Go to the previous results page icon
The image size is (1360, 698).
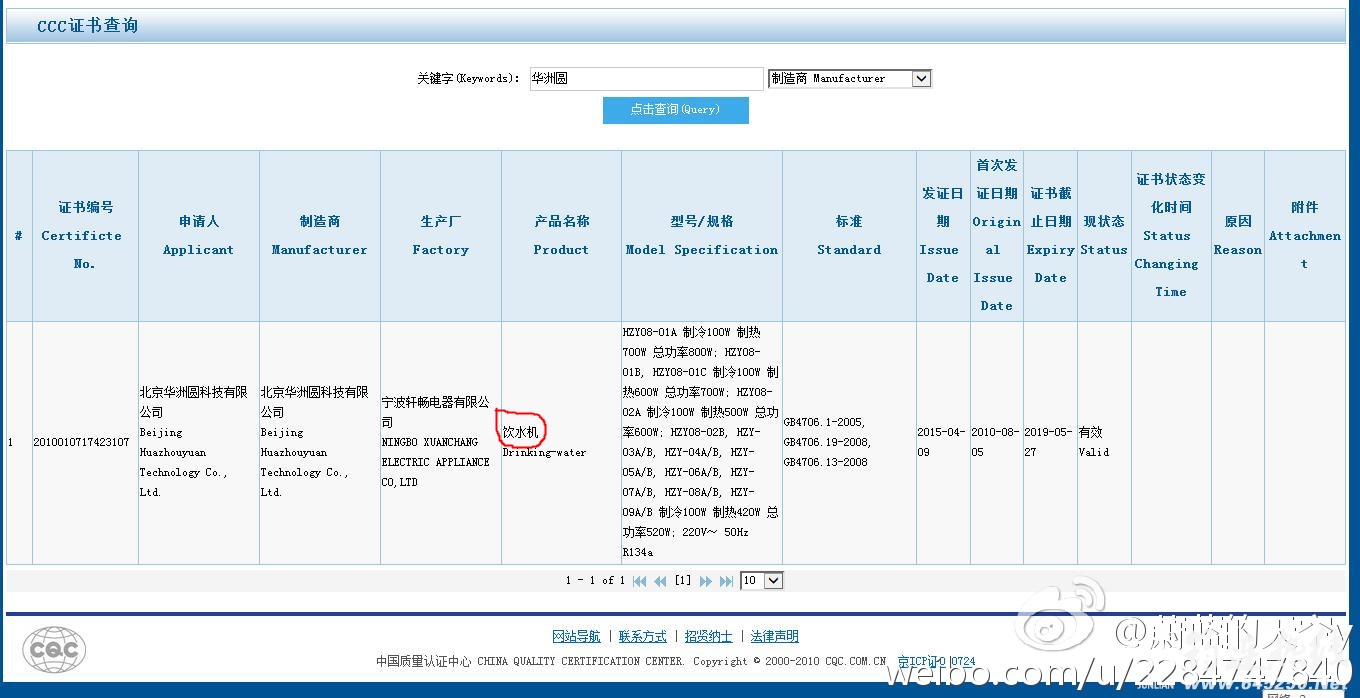[660, 581]
